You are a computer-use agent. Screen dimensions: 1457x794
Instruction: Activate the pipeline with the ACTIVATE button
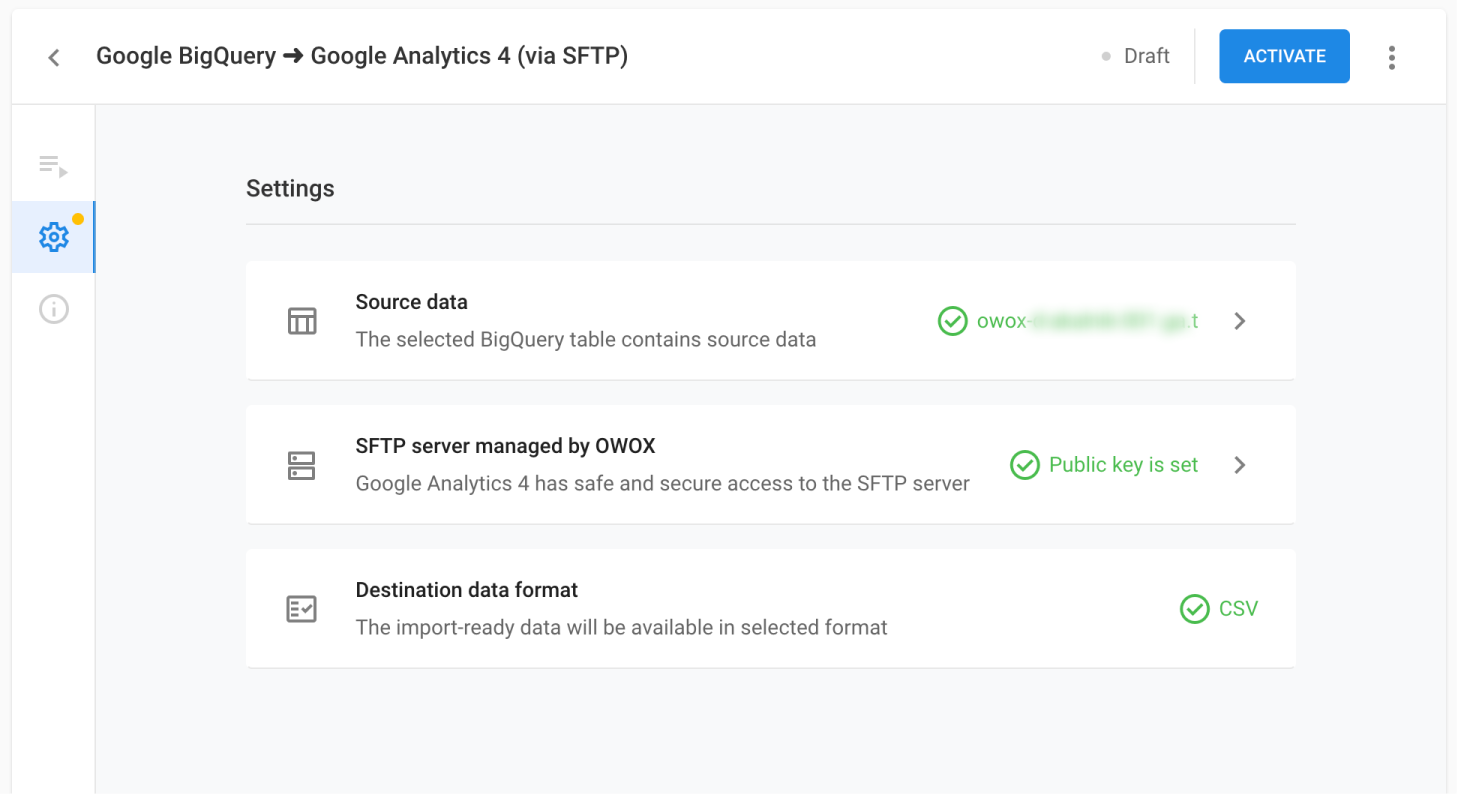click(1284, 56)
